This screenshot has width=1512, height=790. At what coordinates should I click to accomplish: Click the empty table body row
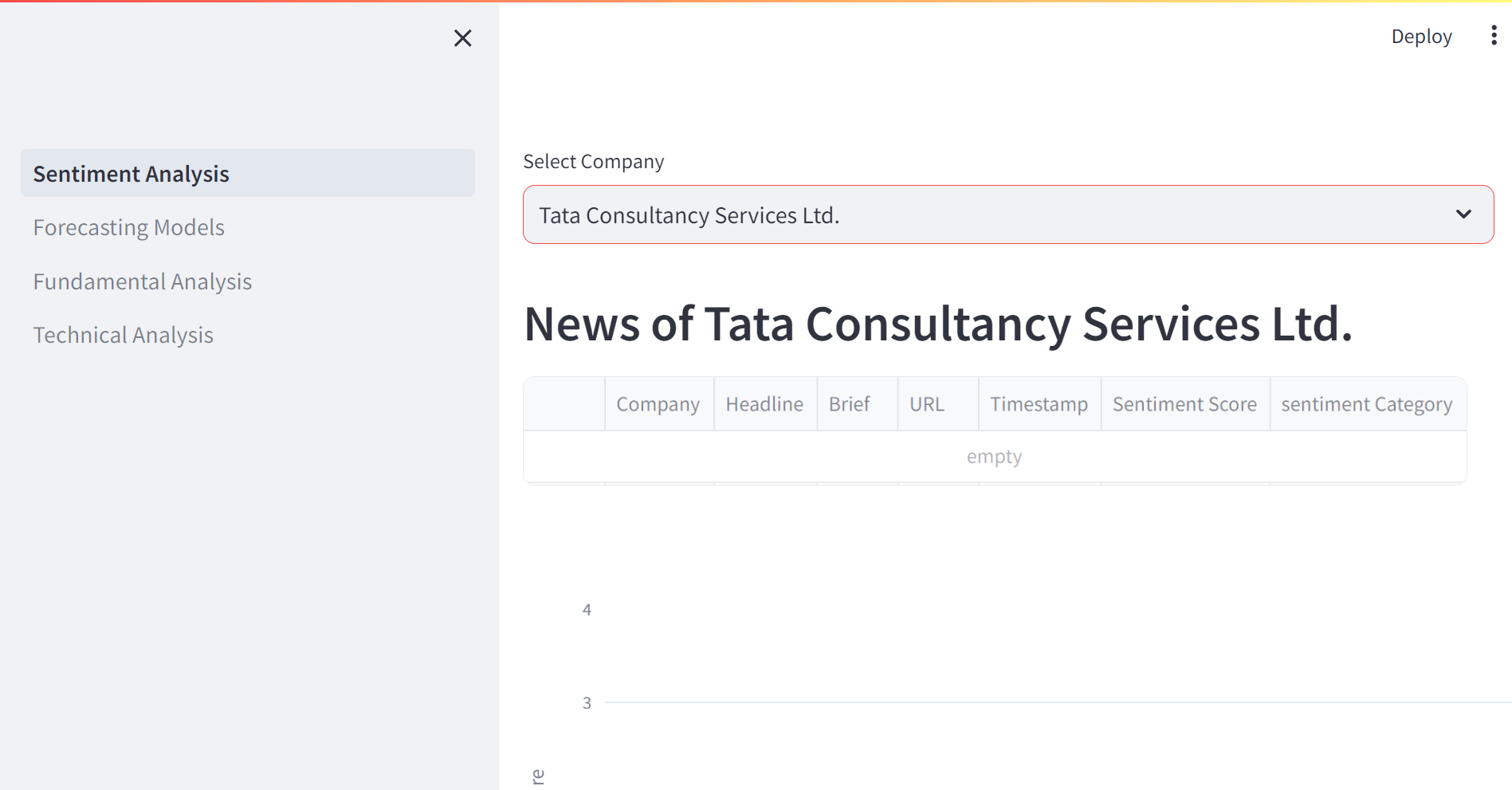coord(994,457)
